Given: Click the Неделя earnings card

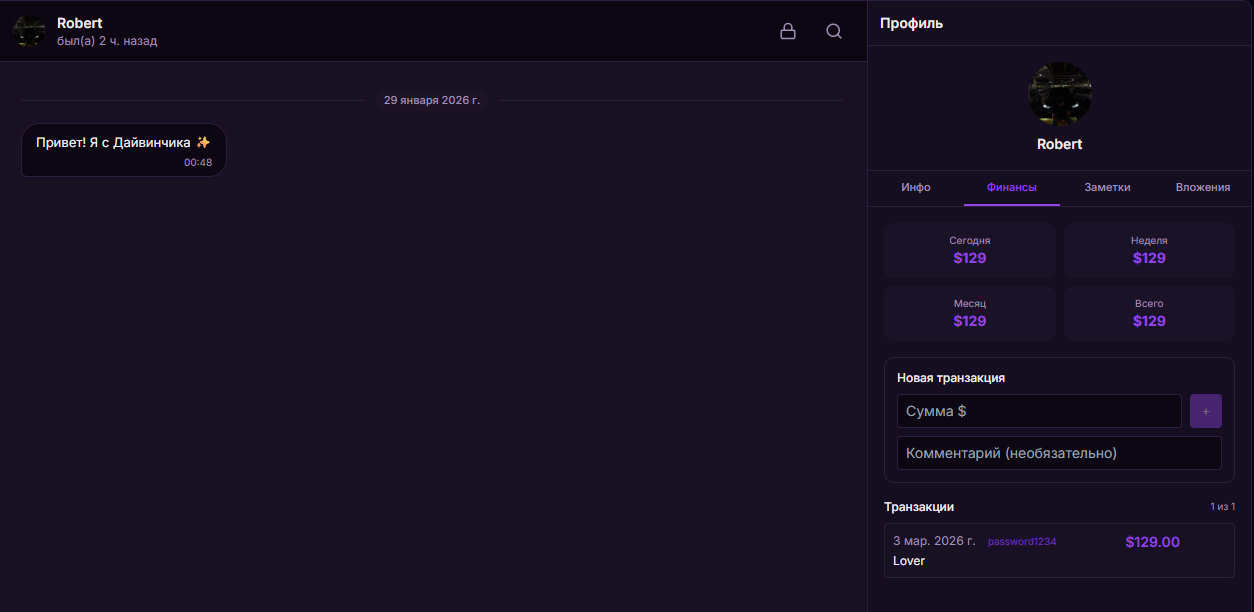Looking at the screenshot, I should point(1148,250).
